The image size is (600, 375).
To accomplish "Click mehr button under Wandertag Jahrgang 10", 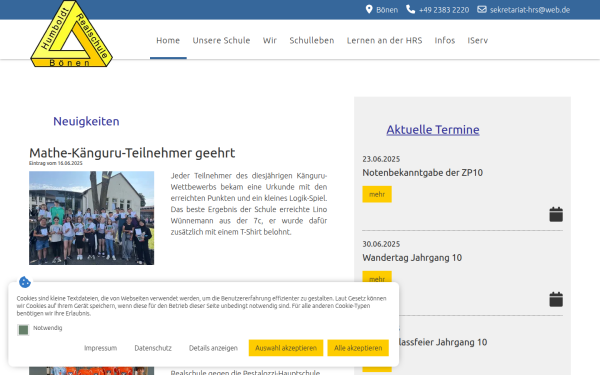I will 377,277.
